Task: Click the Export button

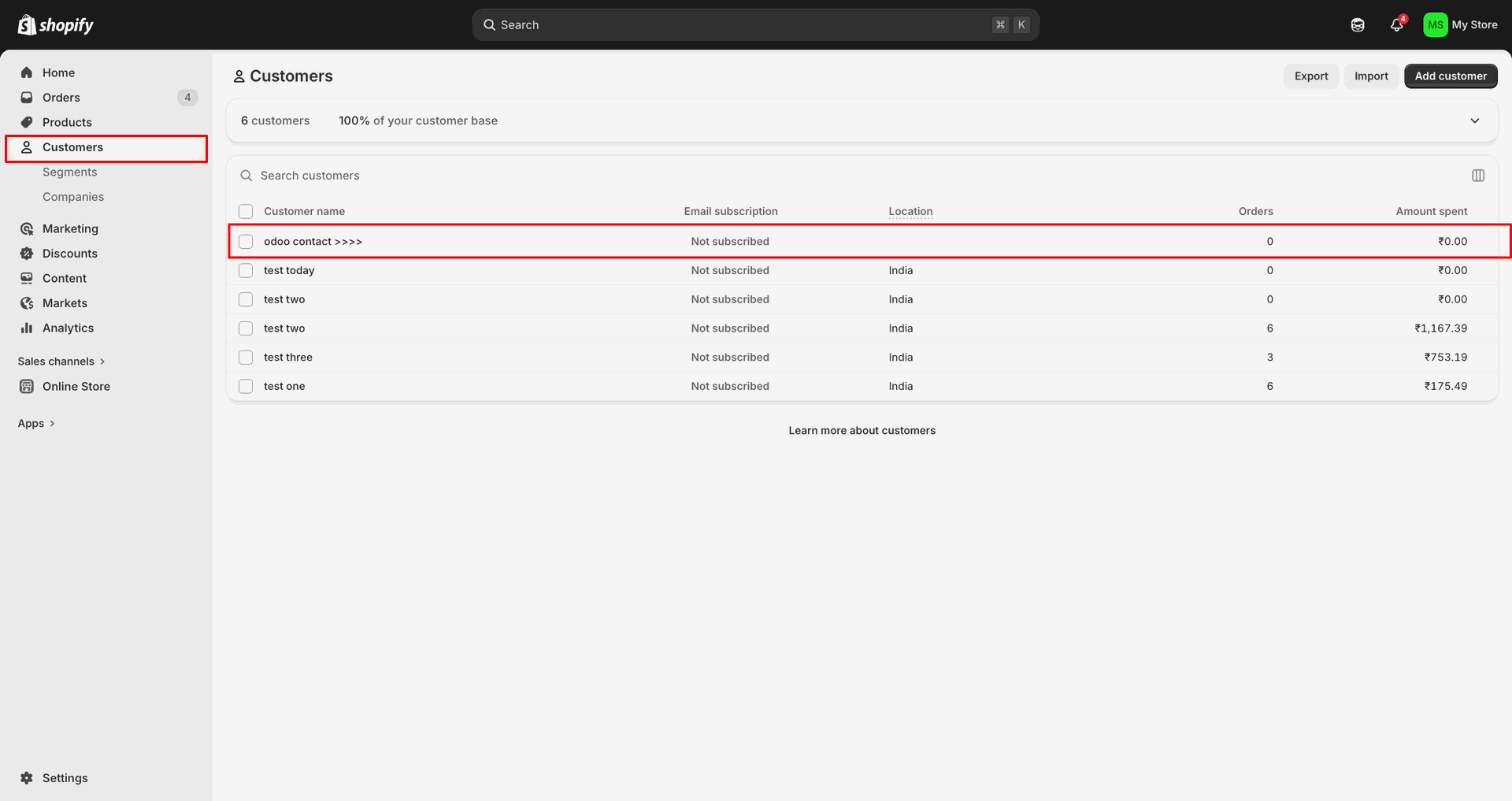Action: point(1311,76)
